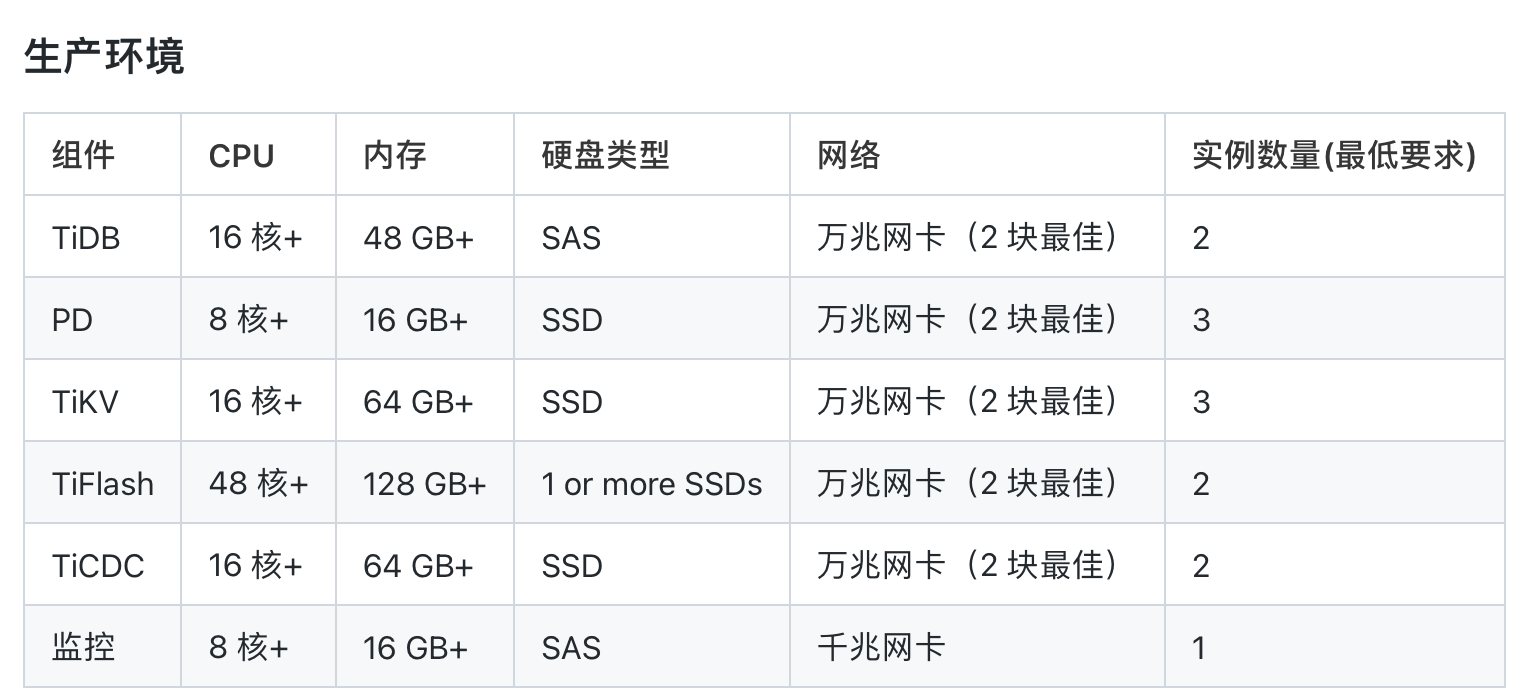This screenshot has width=1520, height=696.
Task: Click the 组件 column header
Action: [83, 155]
